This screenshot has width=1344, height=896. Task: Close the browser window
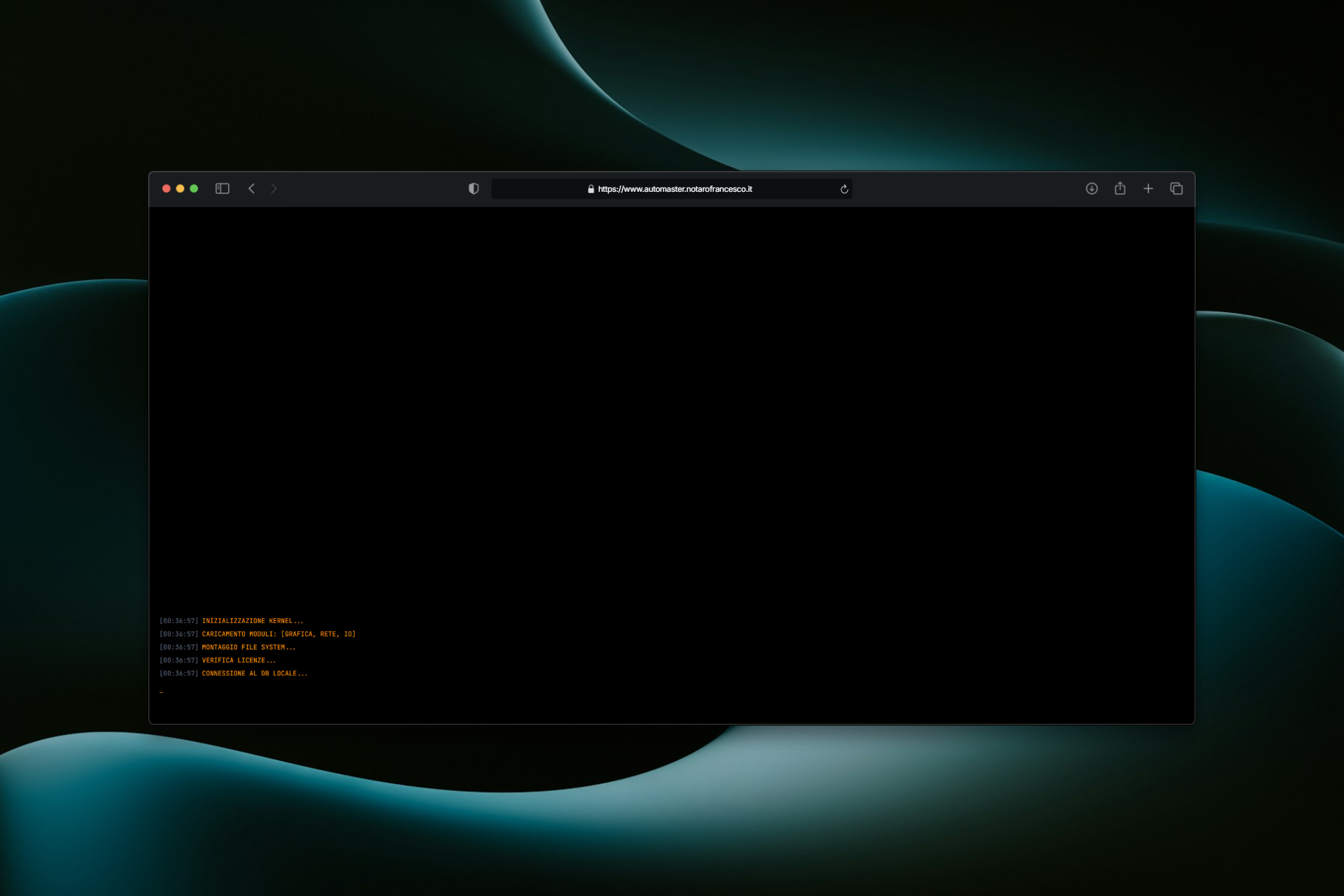167,188
